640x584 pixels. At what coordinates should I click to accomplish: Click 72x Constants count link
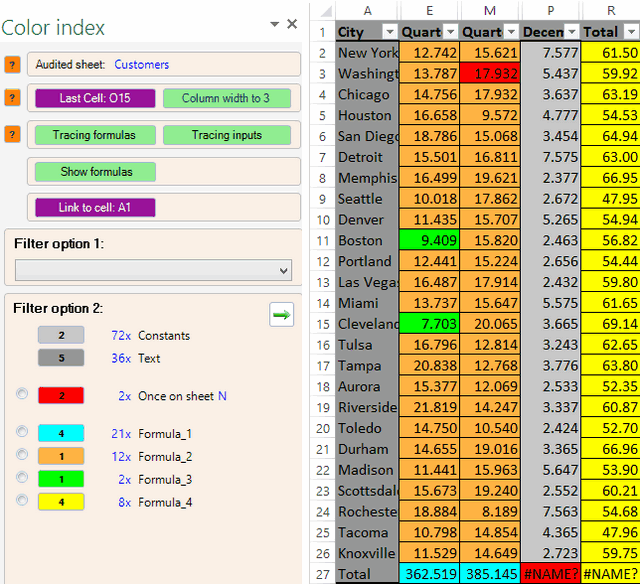tap(121, 335)
